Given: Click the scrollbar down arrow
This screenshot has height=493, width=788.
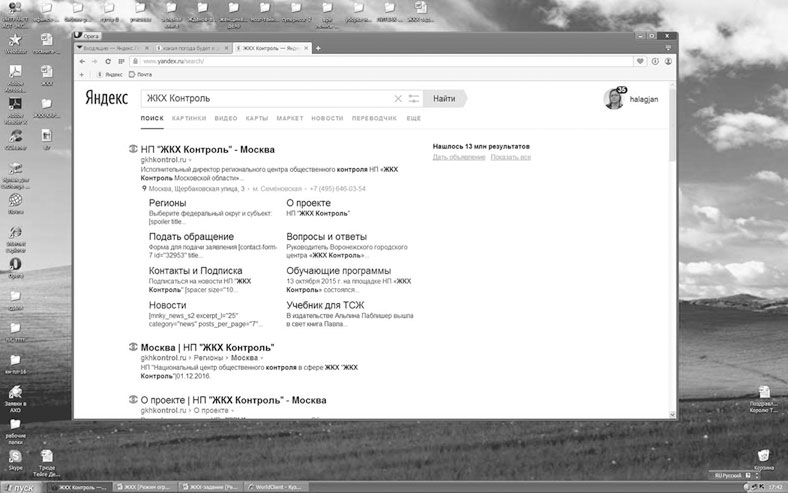Looking at the screenshot, I should click(672, 415).
